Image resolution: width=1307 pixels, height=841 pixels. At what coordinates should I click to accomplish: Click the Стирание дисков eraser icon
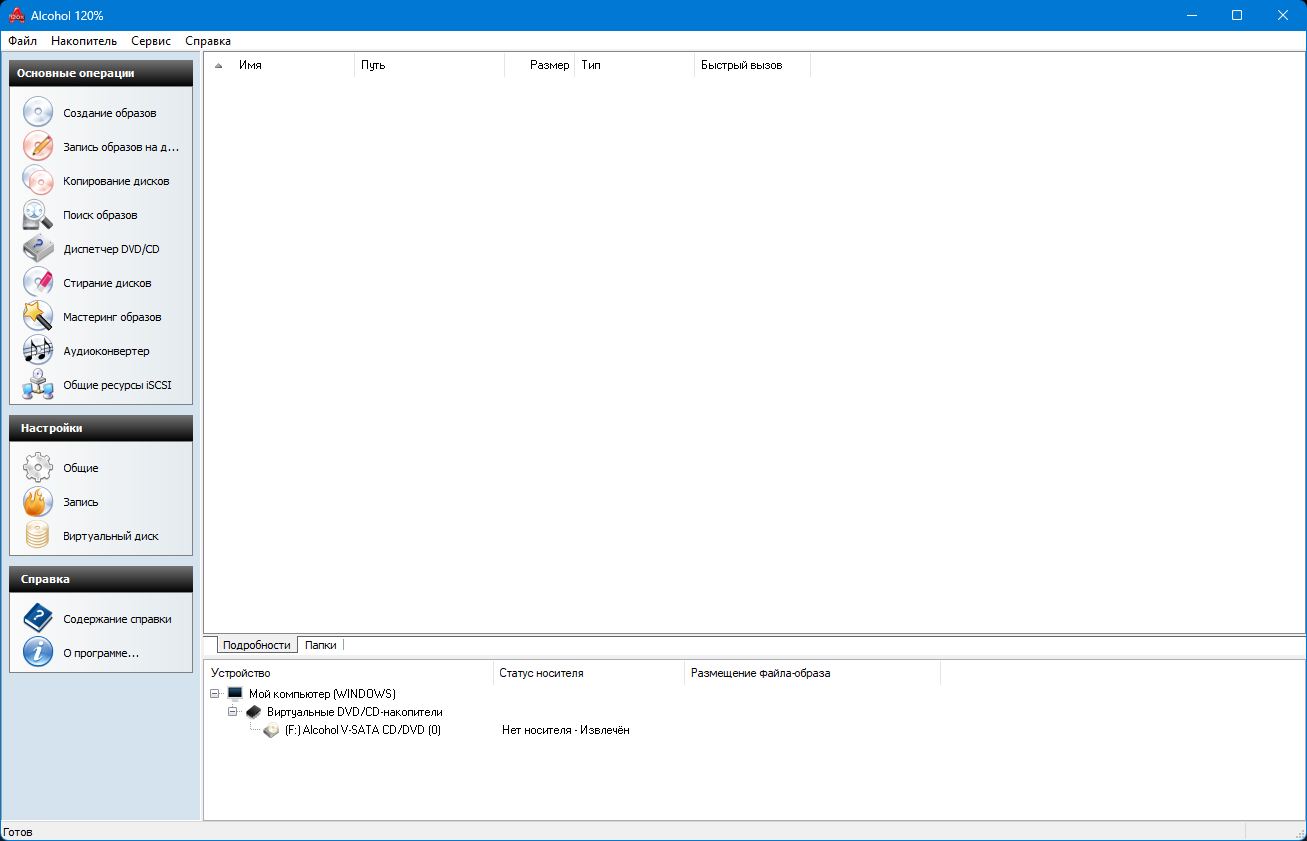coord(38,282)
